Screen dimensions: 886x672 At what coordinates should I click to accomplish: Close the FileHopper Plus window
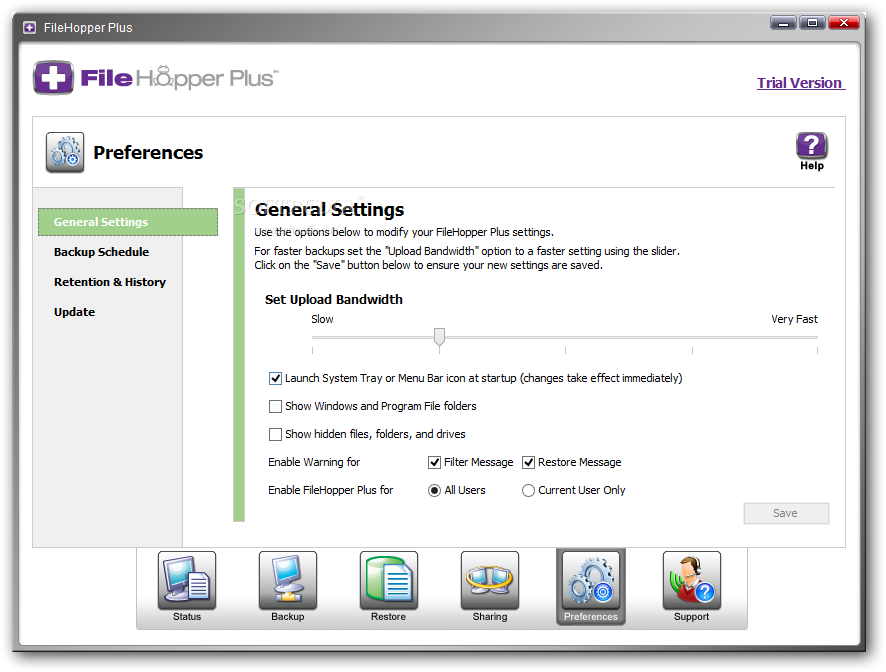point(844,23)
